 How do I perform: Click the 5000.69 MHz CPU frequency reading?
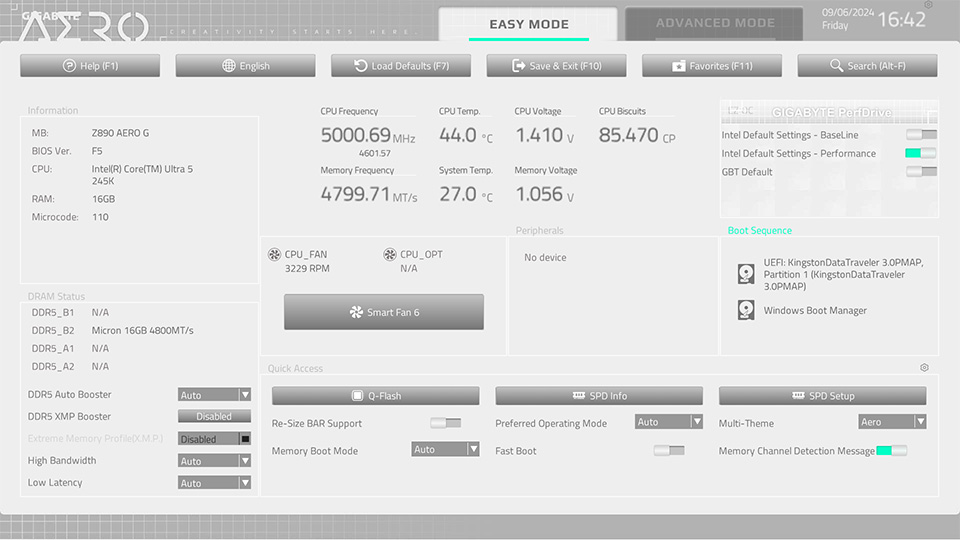click(x=368, y=135)
